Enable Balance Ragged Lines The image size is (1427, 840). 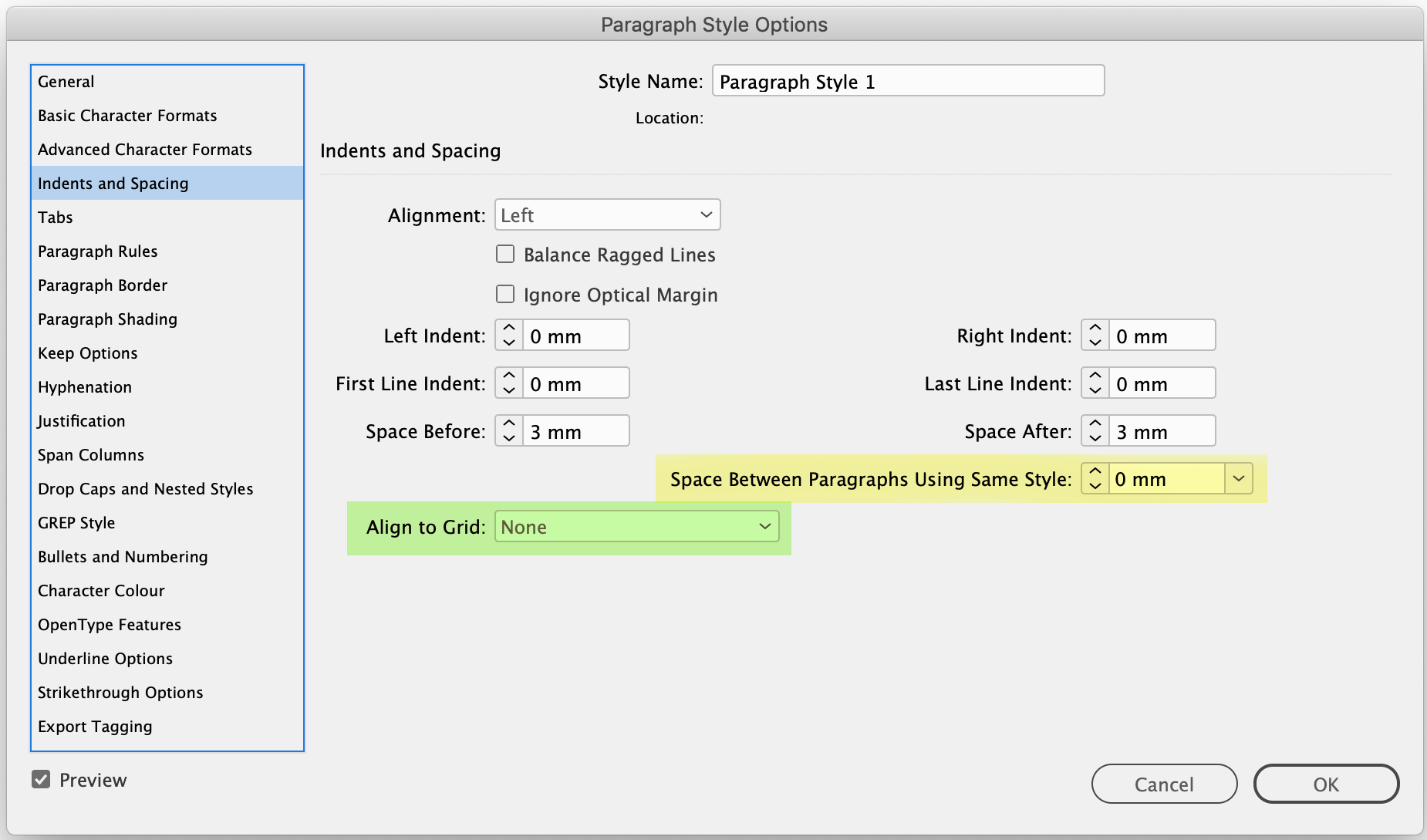click(x=505, y=254)
